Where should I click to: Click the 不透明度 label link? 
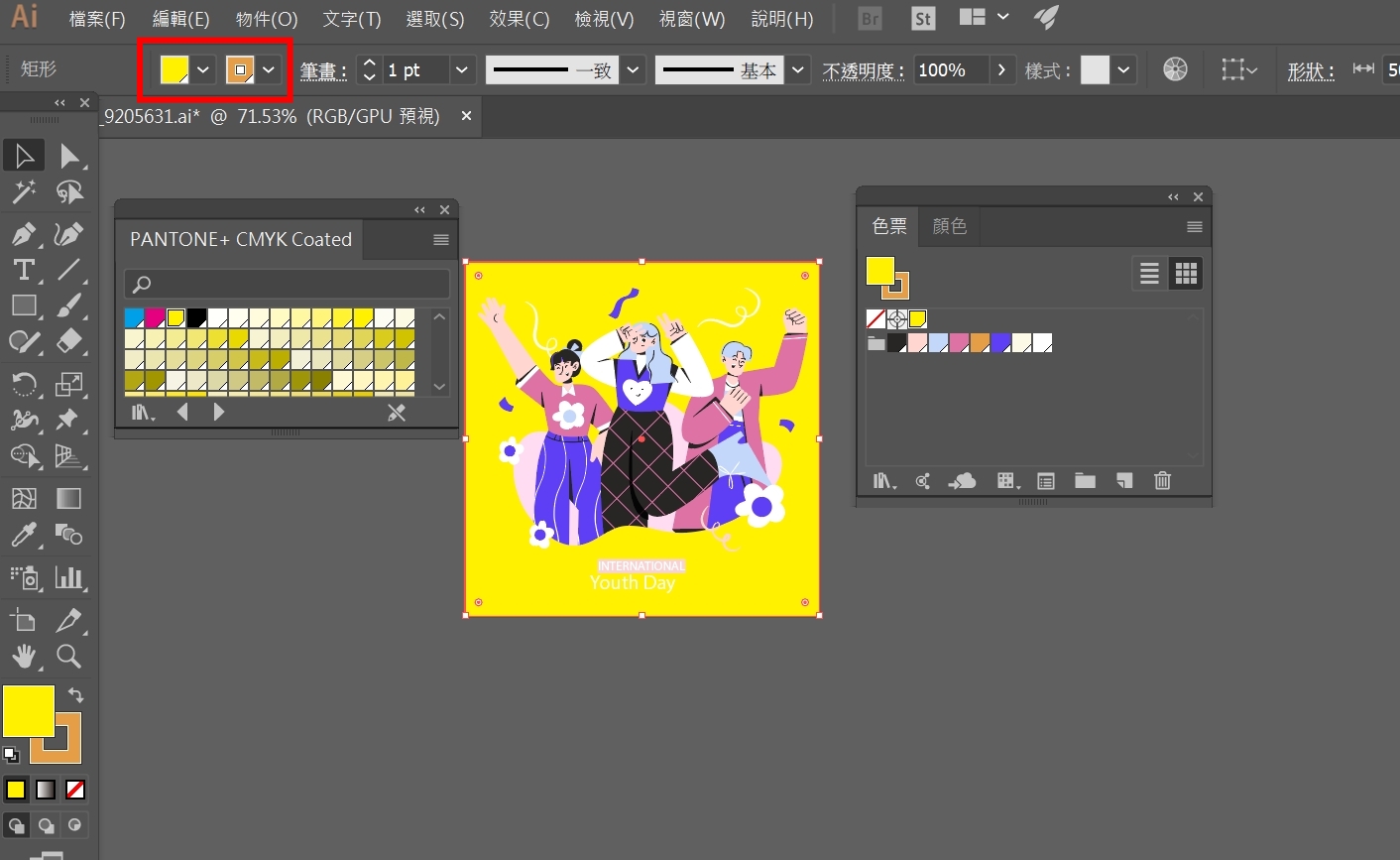863,71
